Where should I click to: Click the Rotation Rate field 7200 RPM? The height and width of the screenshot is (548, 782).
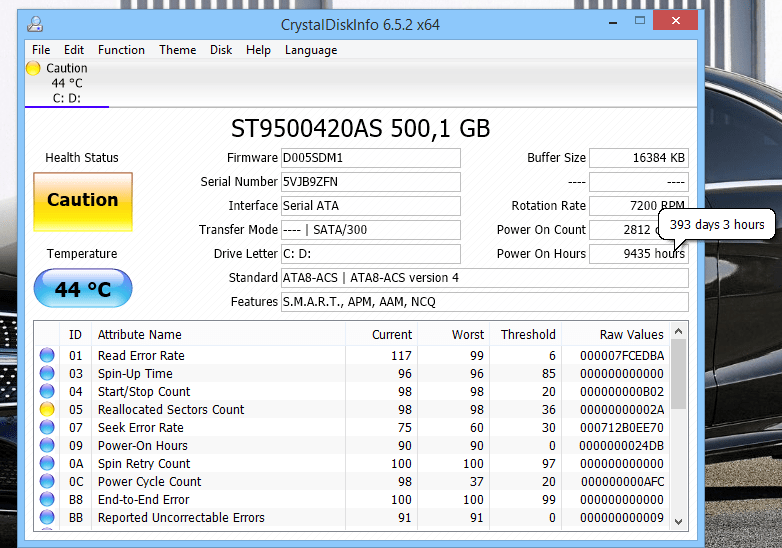pos(639,206)
